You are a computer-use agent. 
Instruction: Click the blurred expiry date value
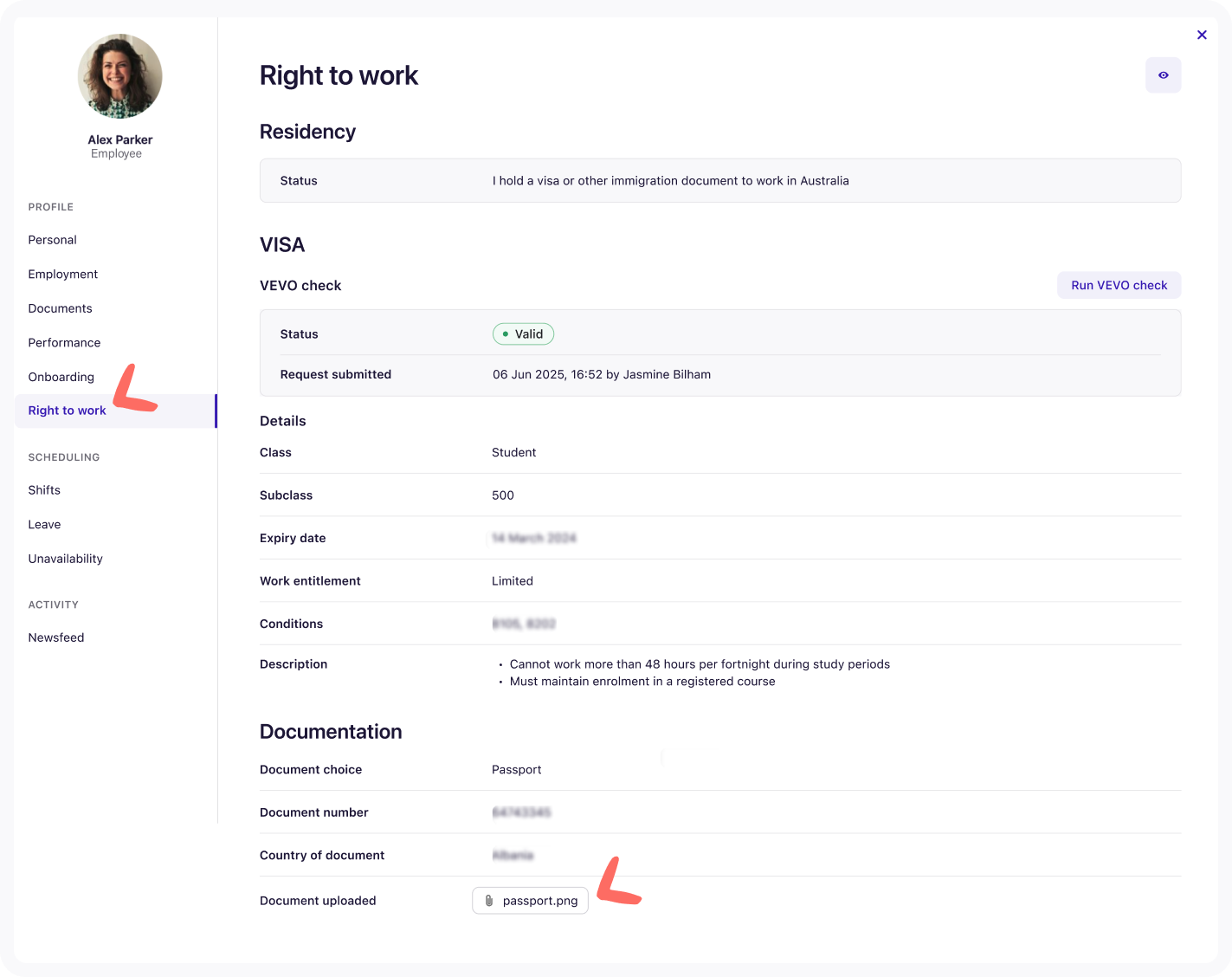point(533,538)
